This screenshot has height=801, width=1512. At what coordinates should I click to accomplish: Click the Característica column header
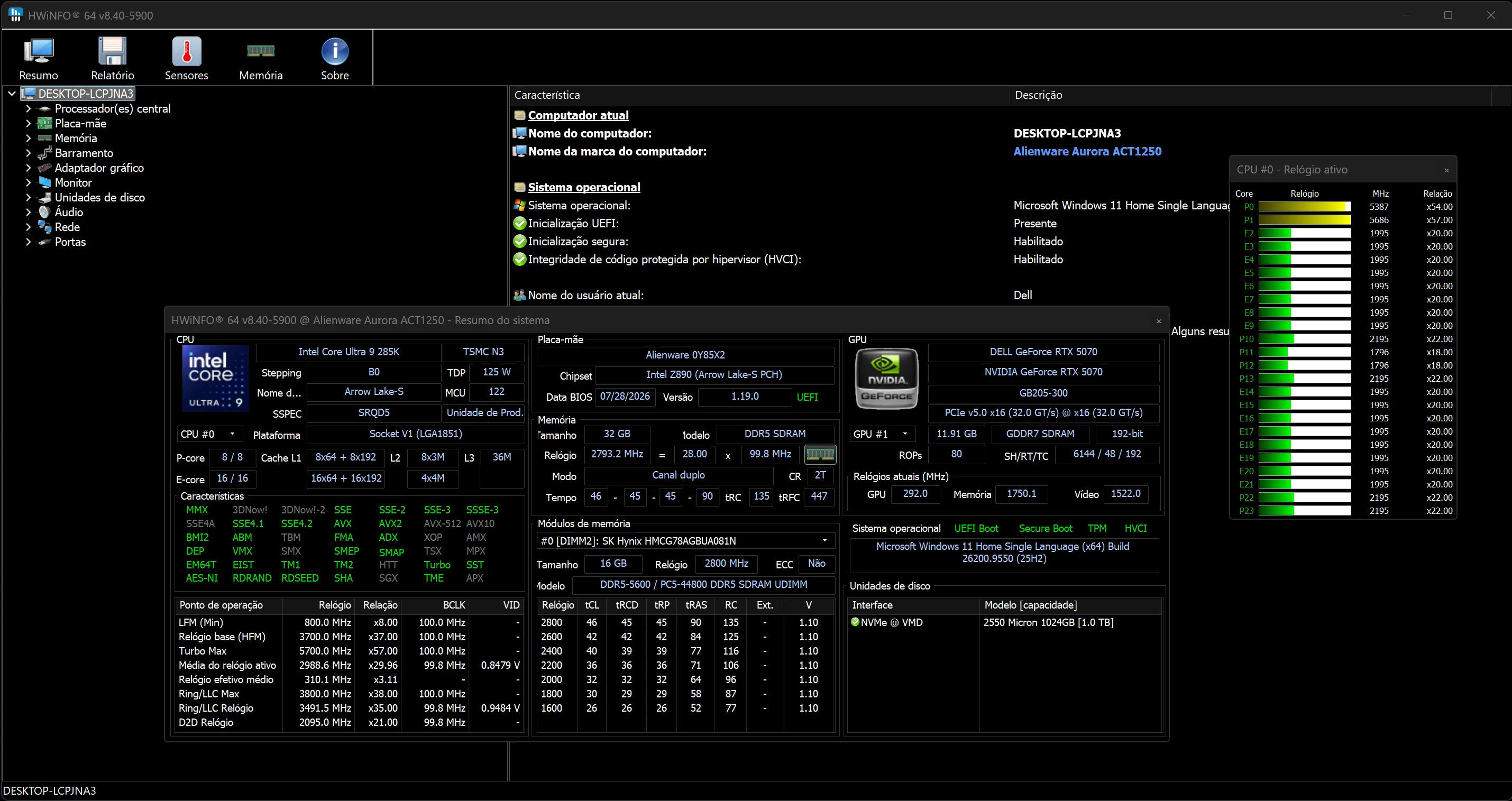tap(759, 95)
